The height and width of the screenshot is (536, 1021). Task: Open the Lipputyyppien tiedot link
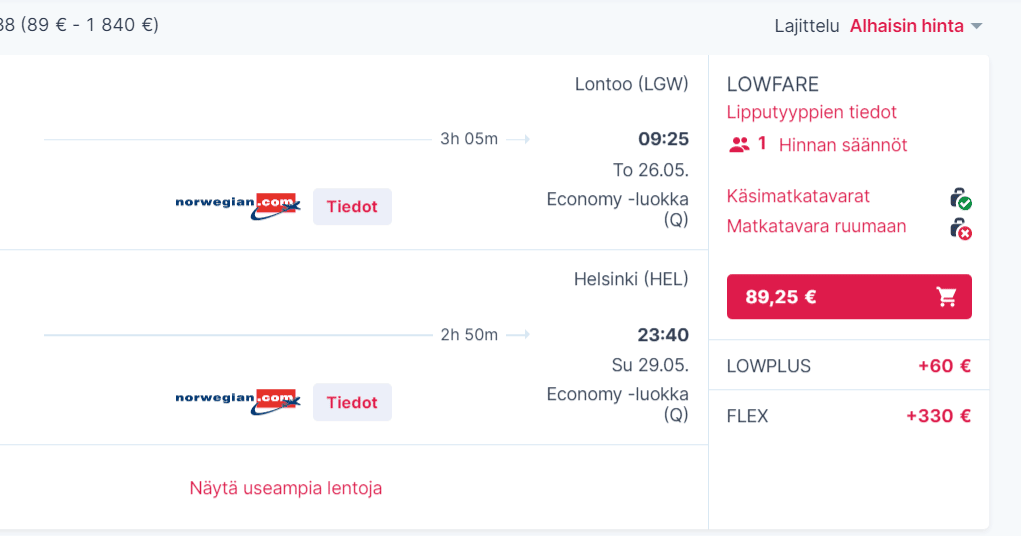click(x=812, y=112)
